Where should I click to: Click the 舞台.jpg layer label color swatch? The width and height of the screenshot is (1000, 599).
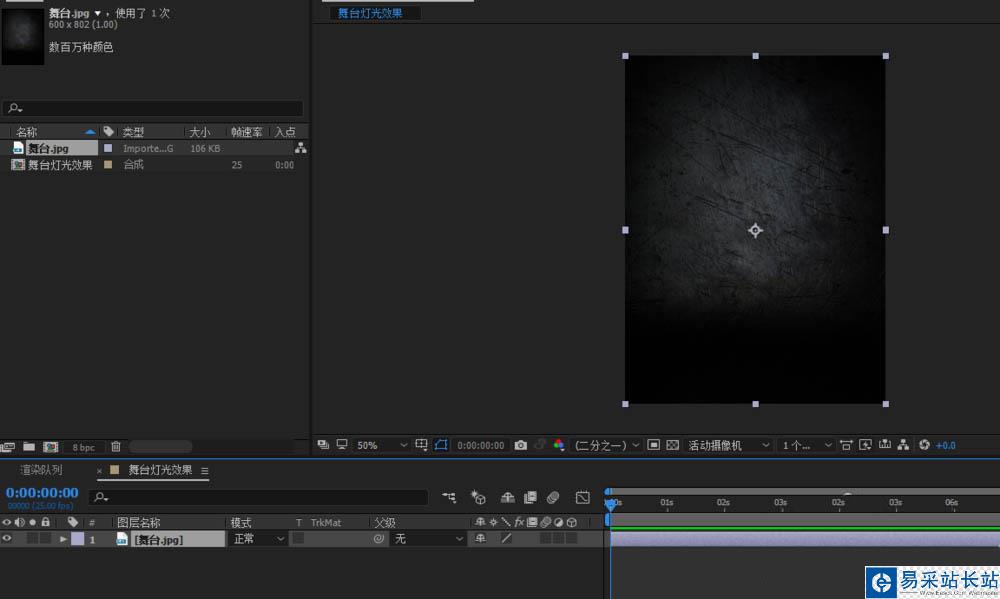tap(78, 539)
